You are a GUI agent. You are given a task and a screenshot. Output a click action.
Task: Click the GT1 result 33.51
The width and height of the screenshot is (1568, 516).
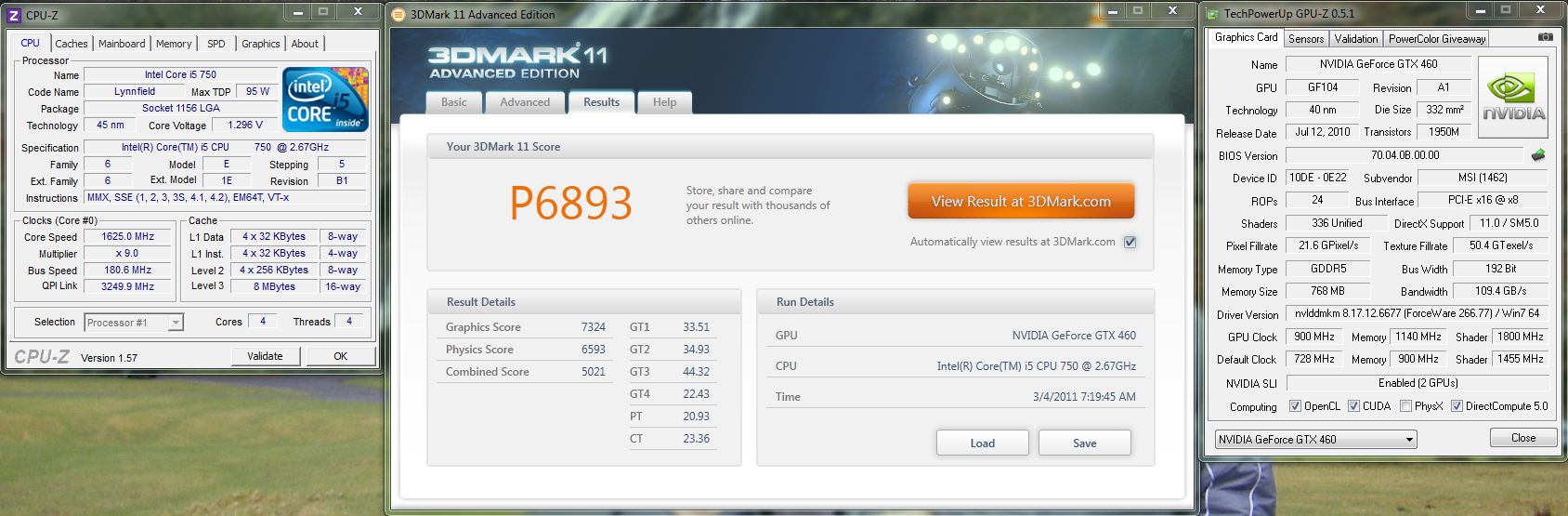pos(696,327)
